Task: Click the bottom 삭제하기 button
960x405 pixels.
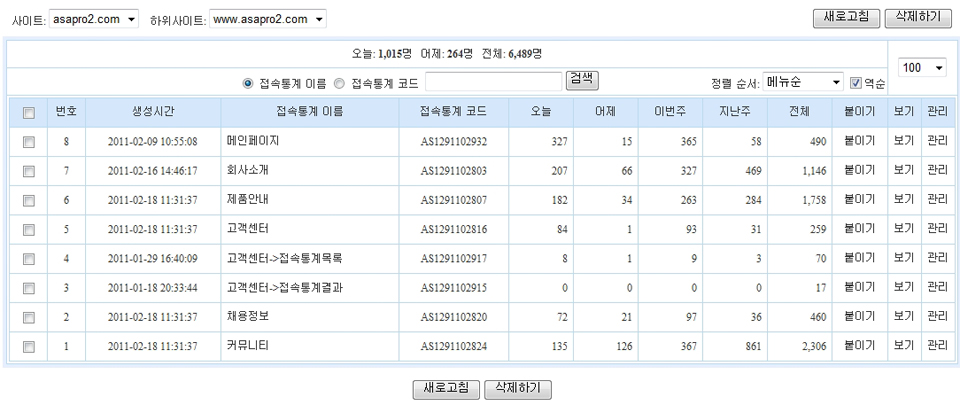Action: click(517, 388)
